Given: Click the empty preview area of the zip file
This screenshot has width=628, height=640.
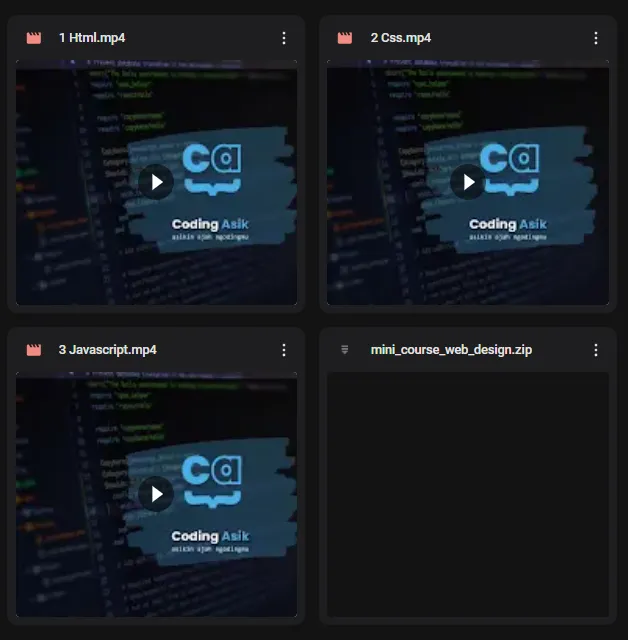Looking at the screenshot, I should [467, 494].
